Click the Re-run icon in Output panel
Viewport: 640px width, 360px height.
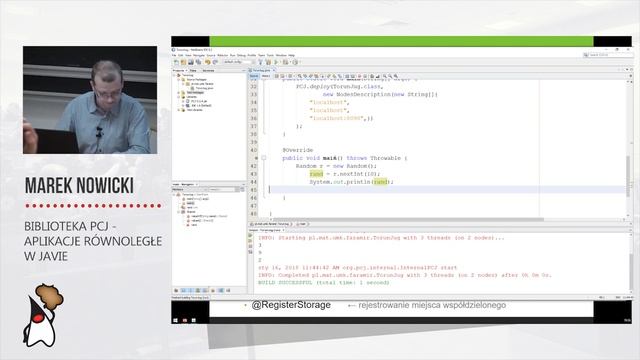coord(250,236)
